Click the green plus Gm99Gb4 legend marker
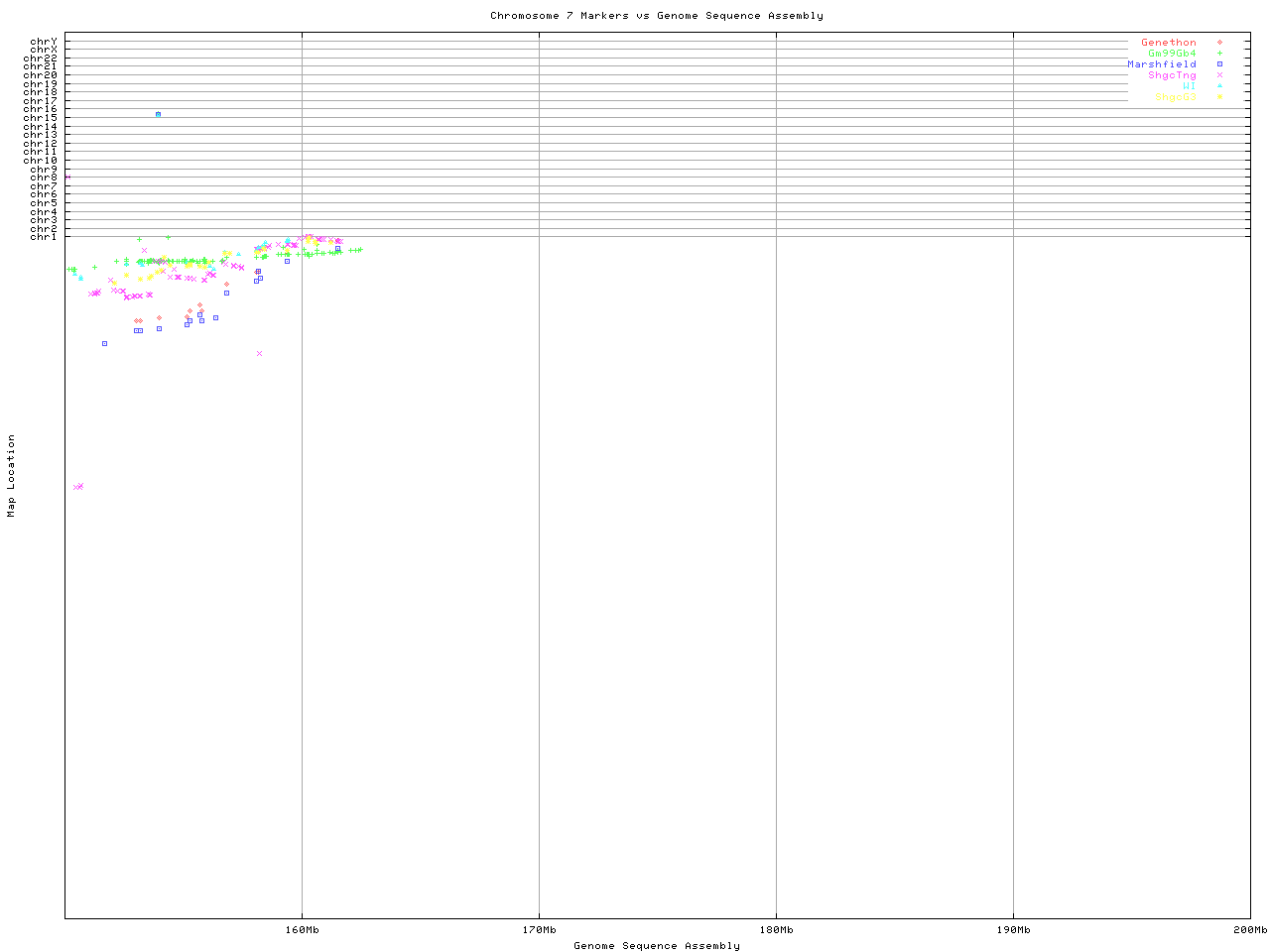Image resolution: width=1270 pixels, height=952 pixels. pos(1219,54)
